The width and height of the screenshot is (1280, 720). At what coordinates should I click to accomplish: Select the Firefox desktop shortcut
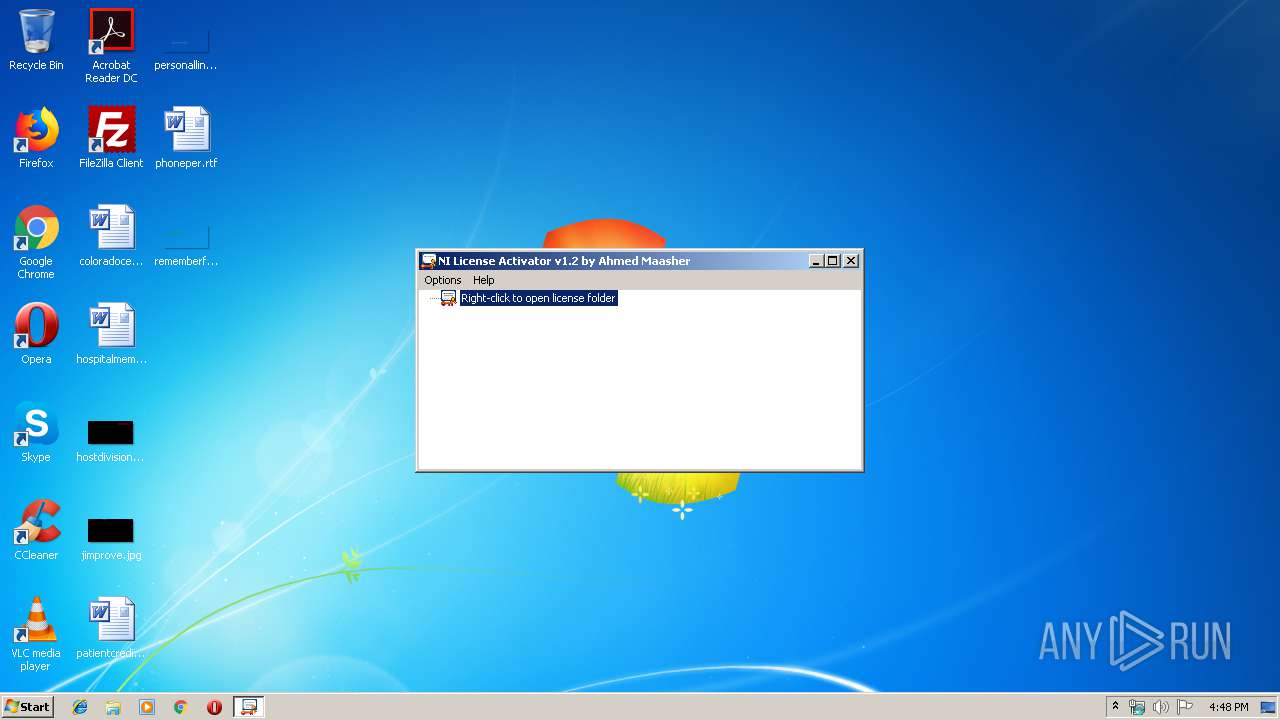(x=36, y=138)
